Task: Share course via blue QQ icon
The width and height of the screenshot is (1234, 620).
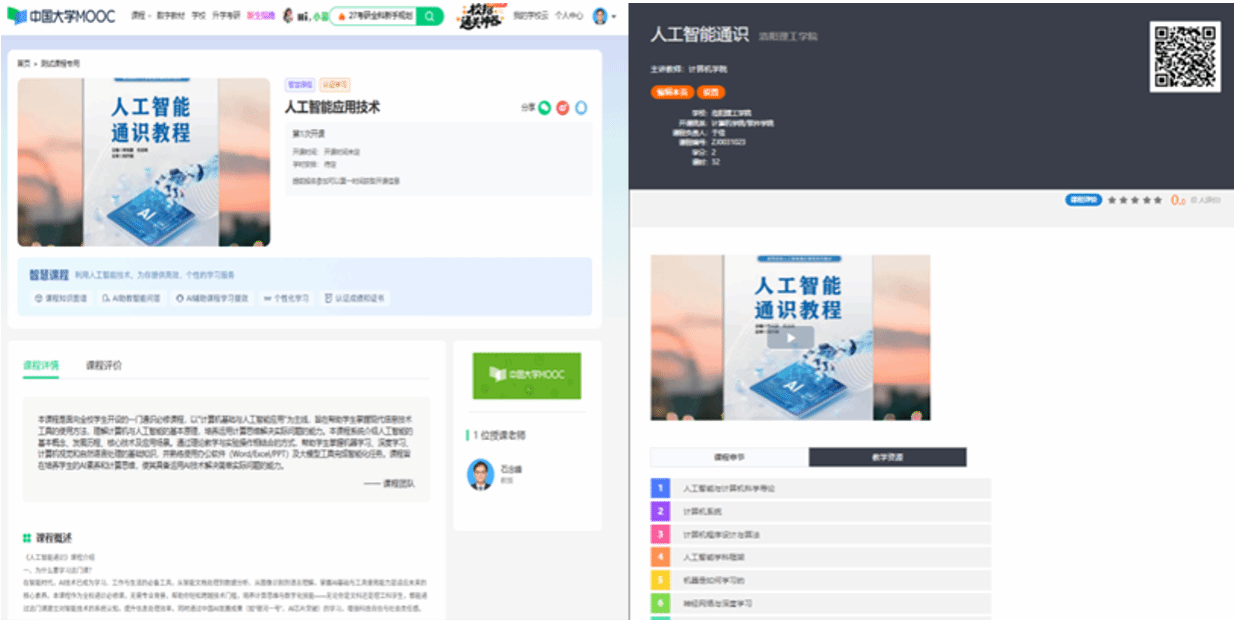Action: 581,108
